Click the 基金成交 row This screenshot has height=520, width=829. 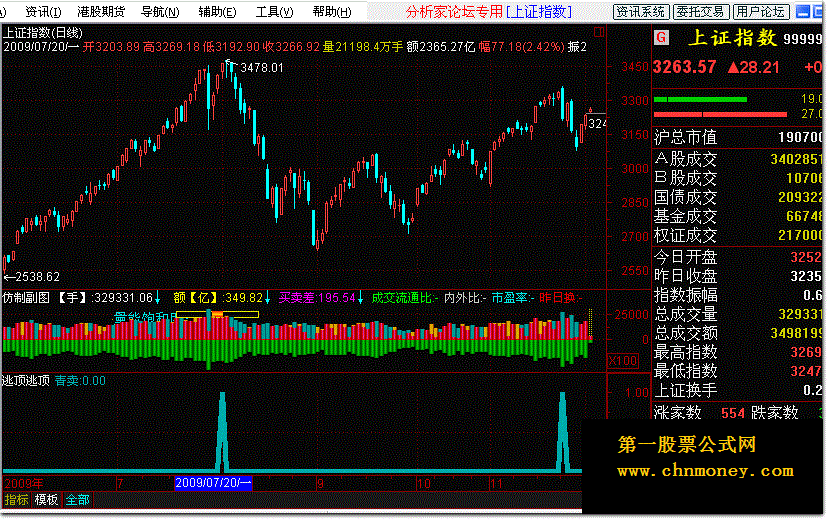tap(739, 216)
